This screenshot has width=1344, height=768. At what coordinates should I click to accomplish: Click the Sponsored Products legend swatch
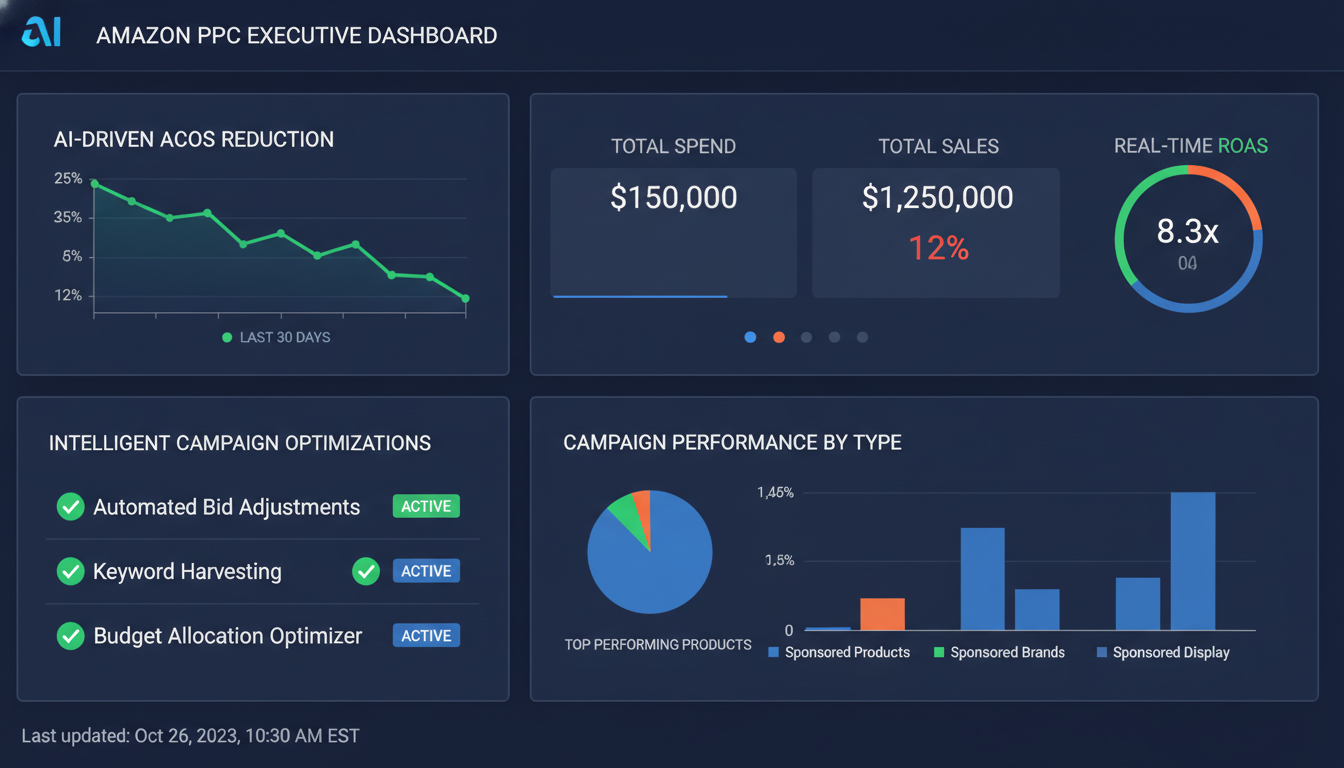(x=773, y=652)
